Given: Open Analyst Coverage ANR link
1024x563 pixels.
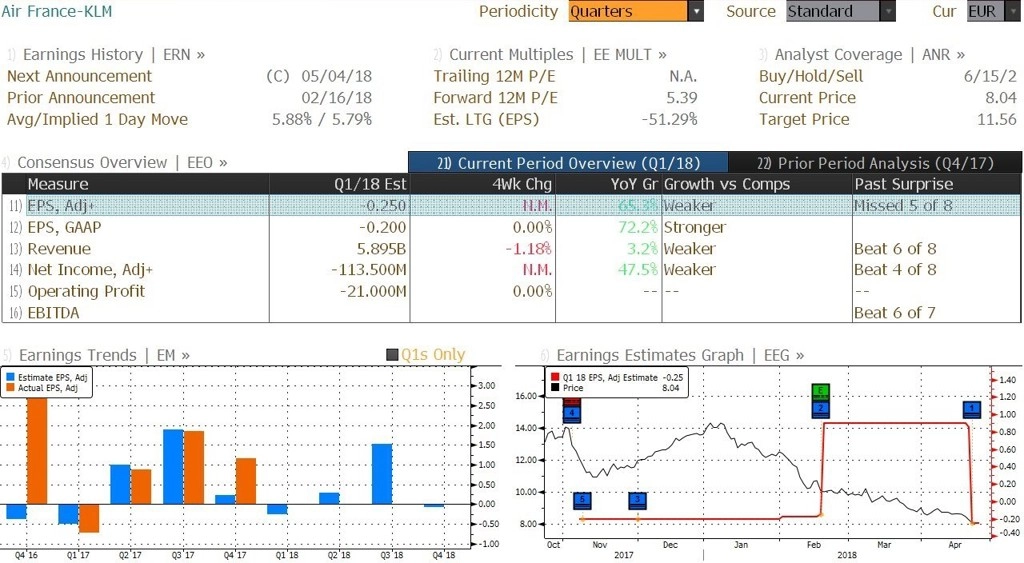Looking at the screenshot, I should pyautogui.click(x=869, y=55).
